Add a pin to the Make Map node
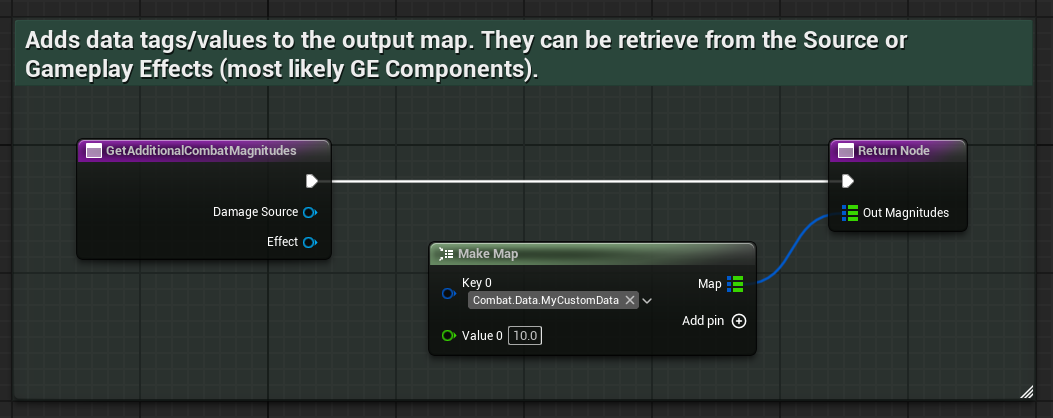The width and height of the screenshot is (1053, 418). (x=739, y=321)
